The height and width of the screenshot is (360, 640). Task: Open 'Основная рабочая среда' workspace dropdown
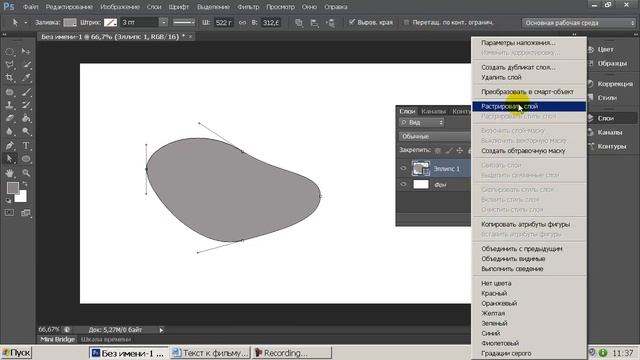point(579,23)
